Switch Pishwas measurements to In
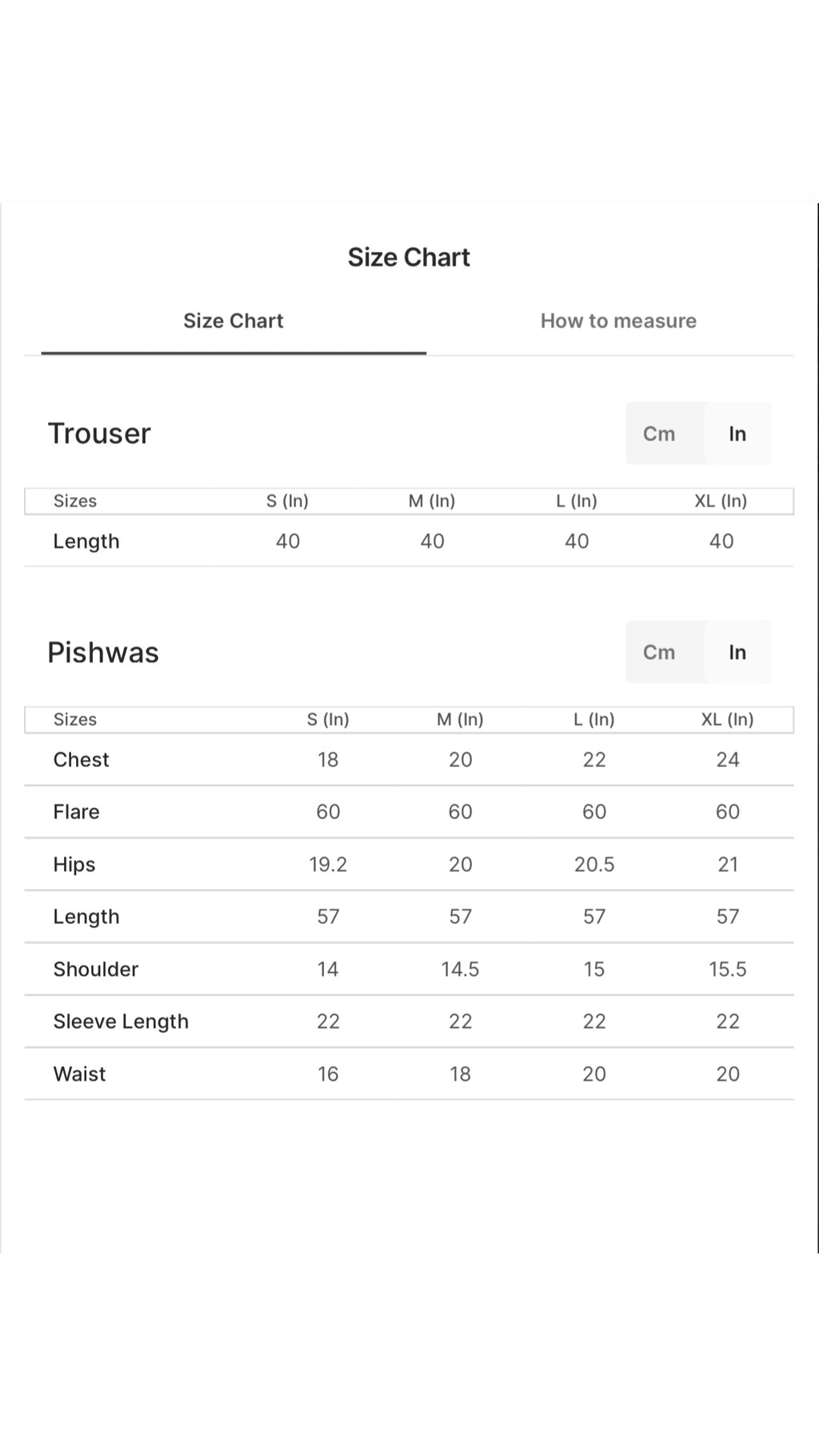The image size is (819, 1456). coord(737,652)
